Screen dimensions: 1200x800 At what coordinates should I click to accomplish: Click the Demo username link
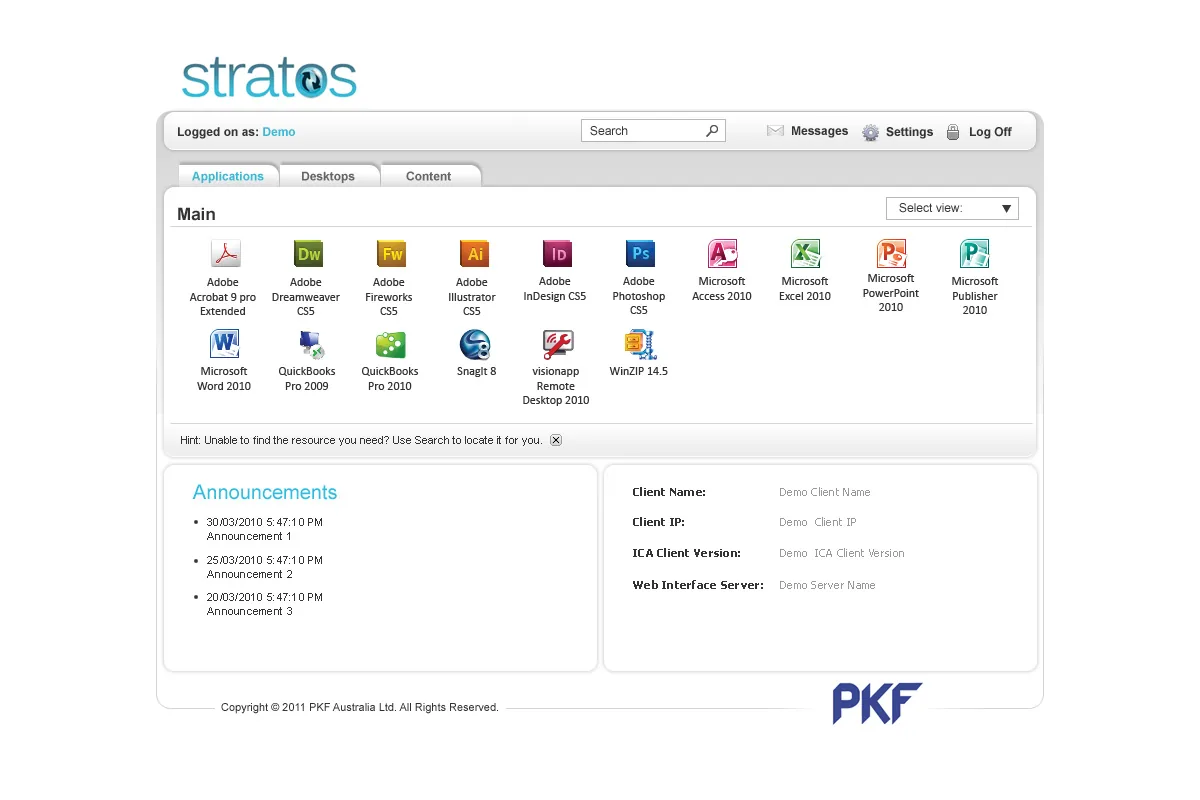(x=279, y=132)
